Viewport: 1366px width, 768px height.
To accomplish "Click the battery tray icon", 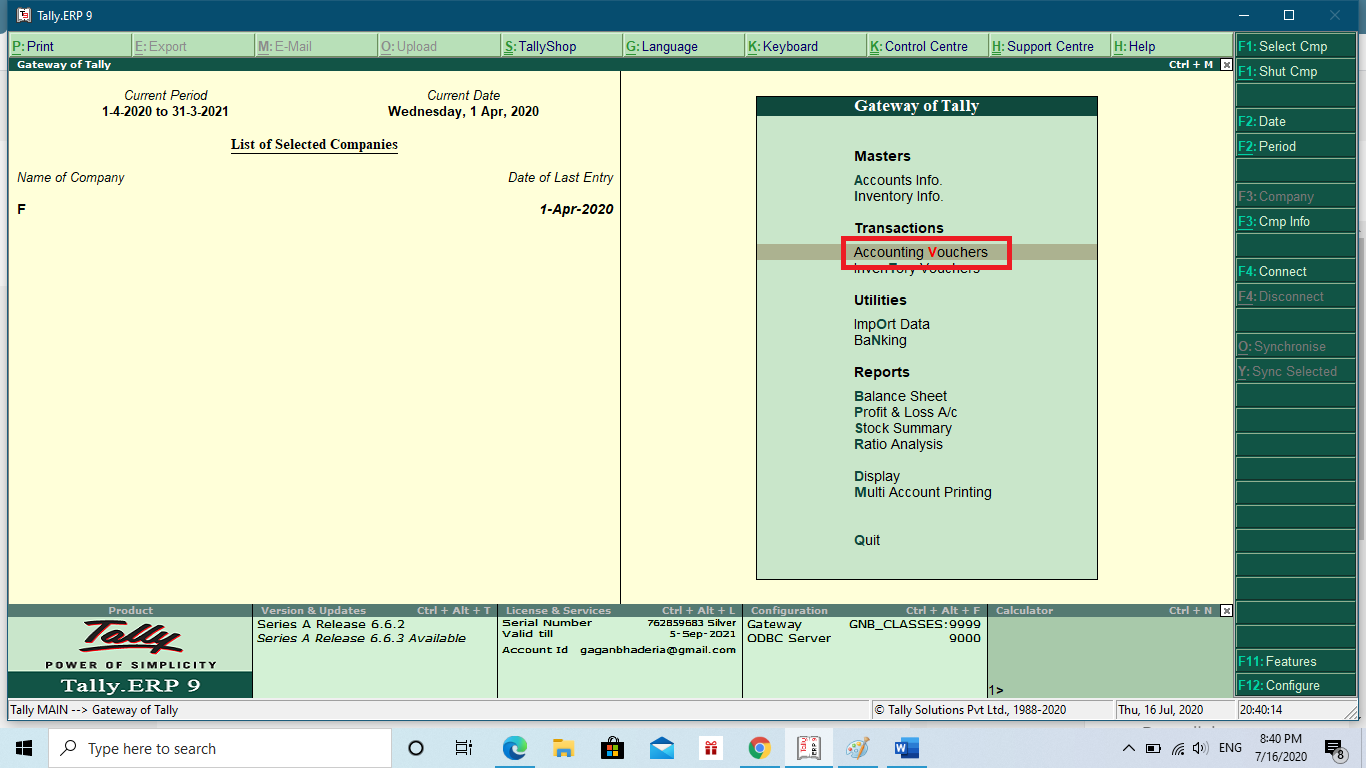I will tap(1153, 748).
